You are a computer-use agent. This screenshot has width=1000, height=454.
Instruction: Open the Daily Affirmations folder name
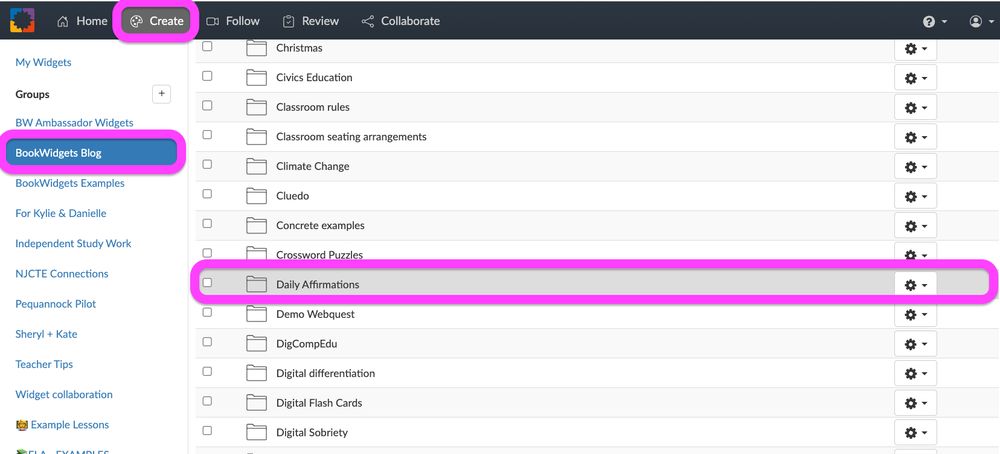318,284
